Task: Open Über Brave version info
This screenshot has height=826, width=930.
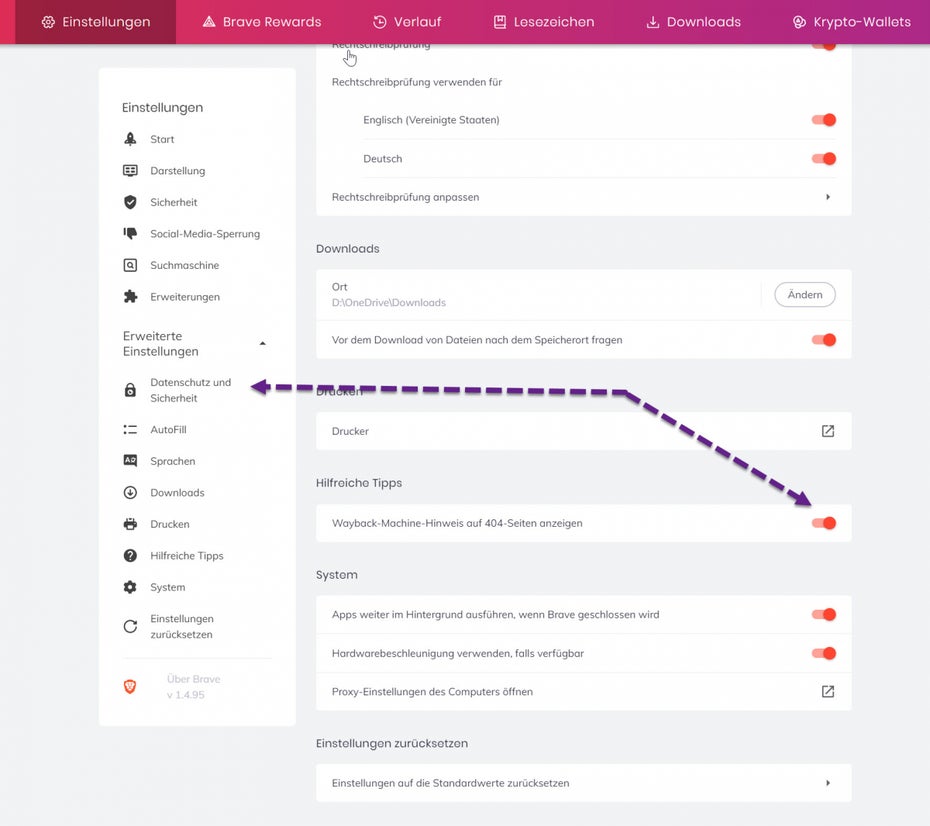Action: coord(193,687)
